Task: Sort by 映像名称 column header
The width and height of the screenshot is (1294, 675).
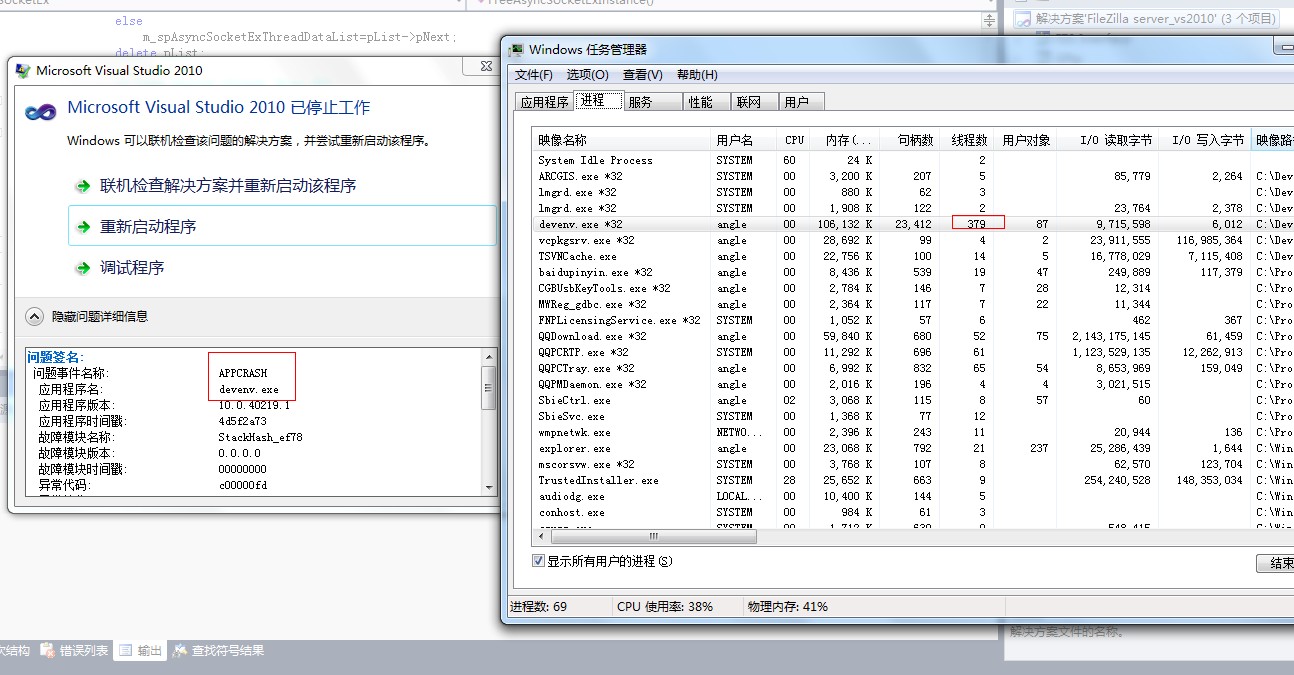Action: 621,140
